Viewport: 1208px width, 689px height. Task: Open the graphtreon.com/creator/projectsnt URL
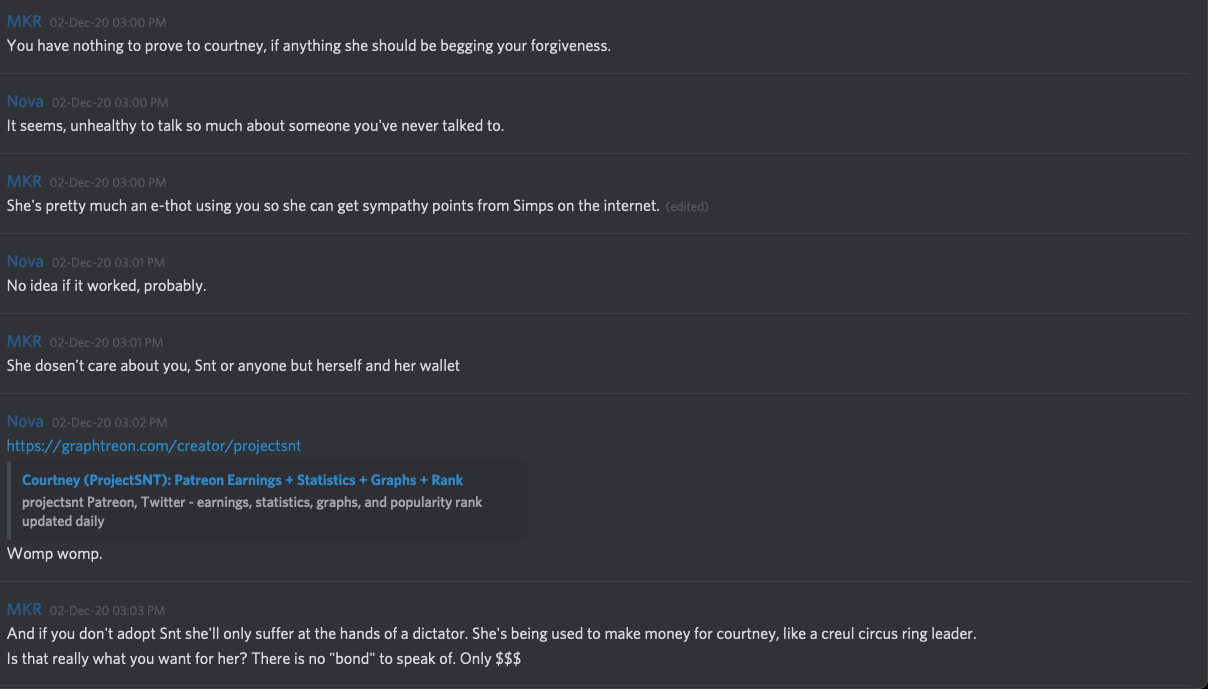(154, 446)
